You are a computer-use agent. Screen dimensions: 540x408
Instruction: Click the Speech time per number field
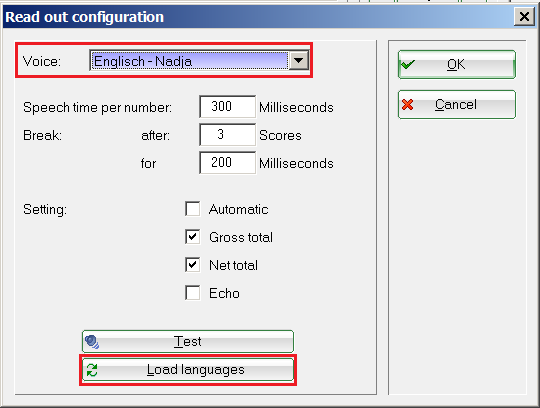point(227,107)
